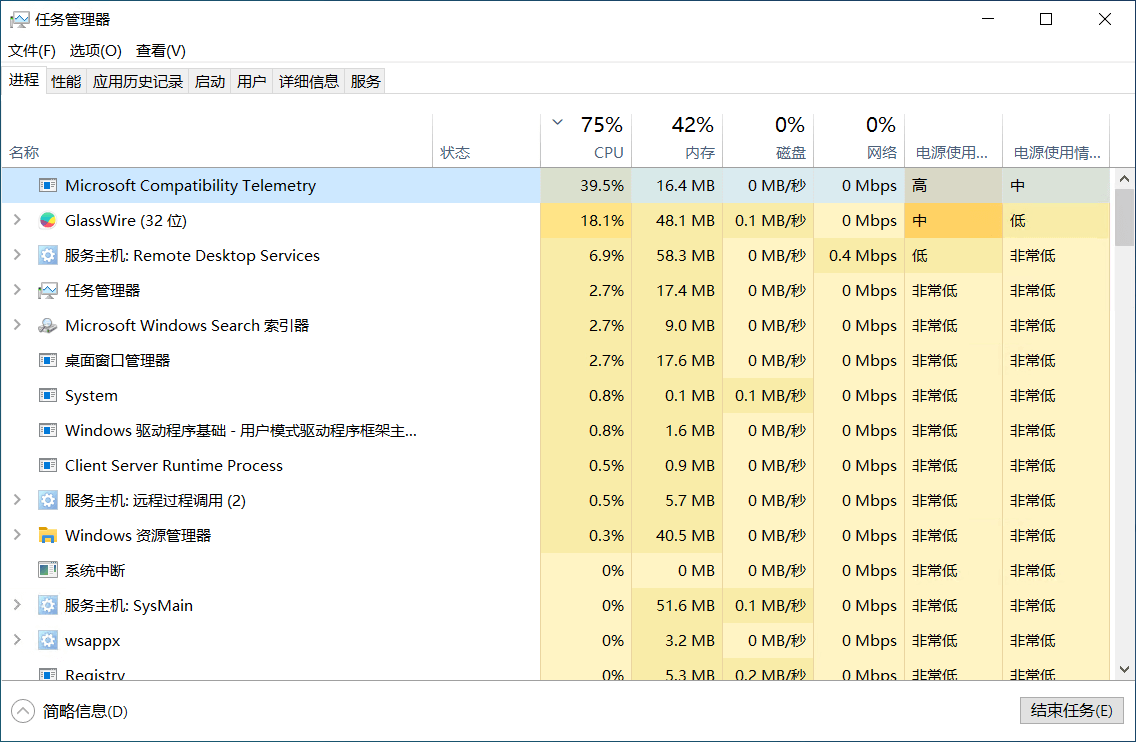Click the 0.4 Mbps network cell
The height and width of the screenshot is (742, 1136).
(x=859, y=255)
